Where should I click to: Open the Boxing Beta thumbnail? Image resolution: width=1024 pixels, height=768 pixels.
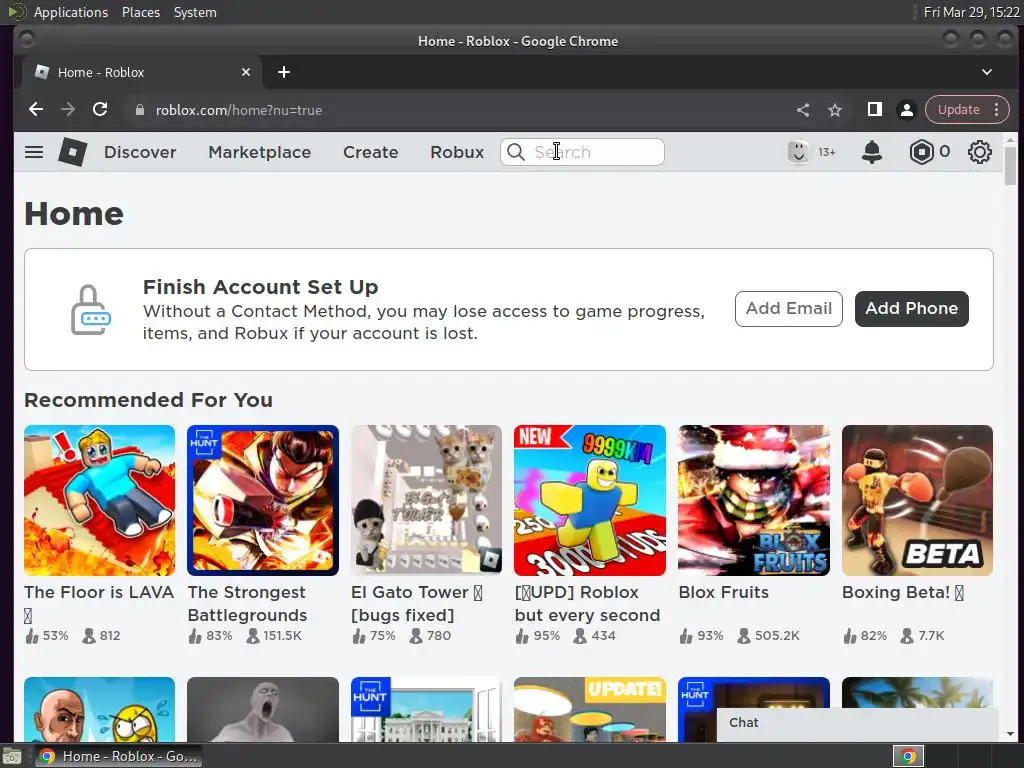point(918,501)
